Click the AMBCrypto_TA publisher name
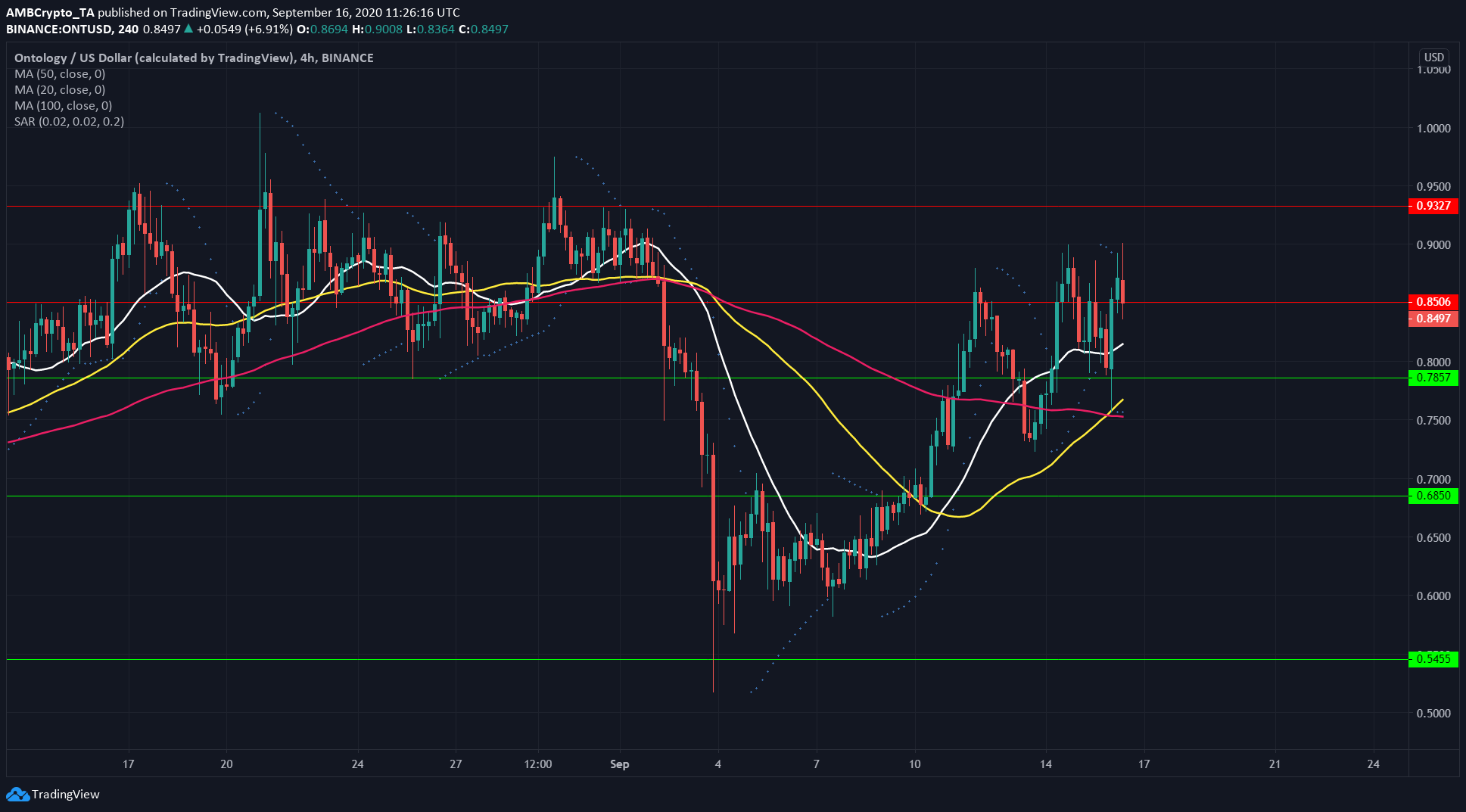Viewport: 1466px width, 812px height. click(x=51, y=13)
